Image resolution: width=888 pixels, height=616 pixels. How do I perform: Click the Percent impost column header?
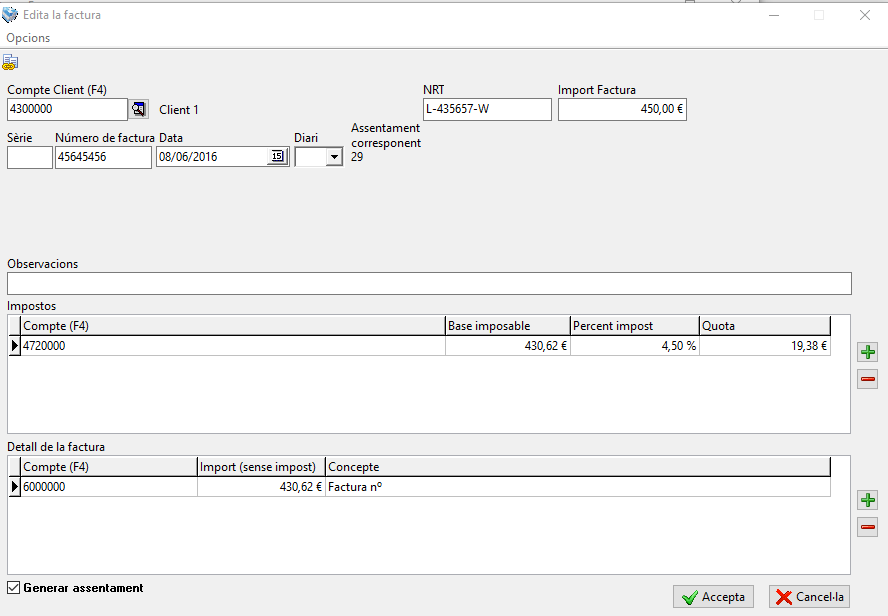tap(635, 326)
